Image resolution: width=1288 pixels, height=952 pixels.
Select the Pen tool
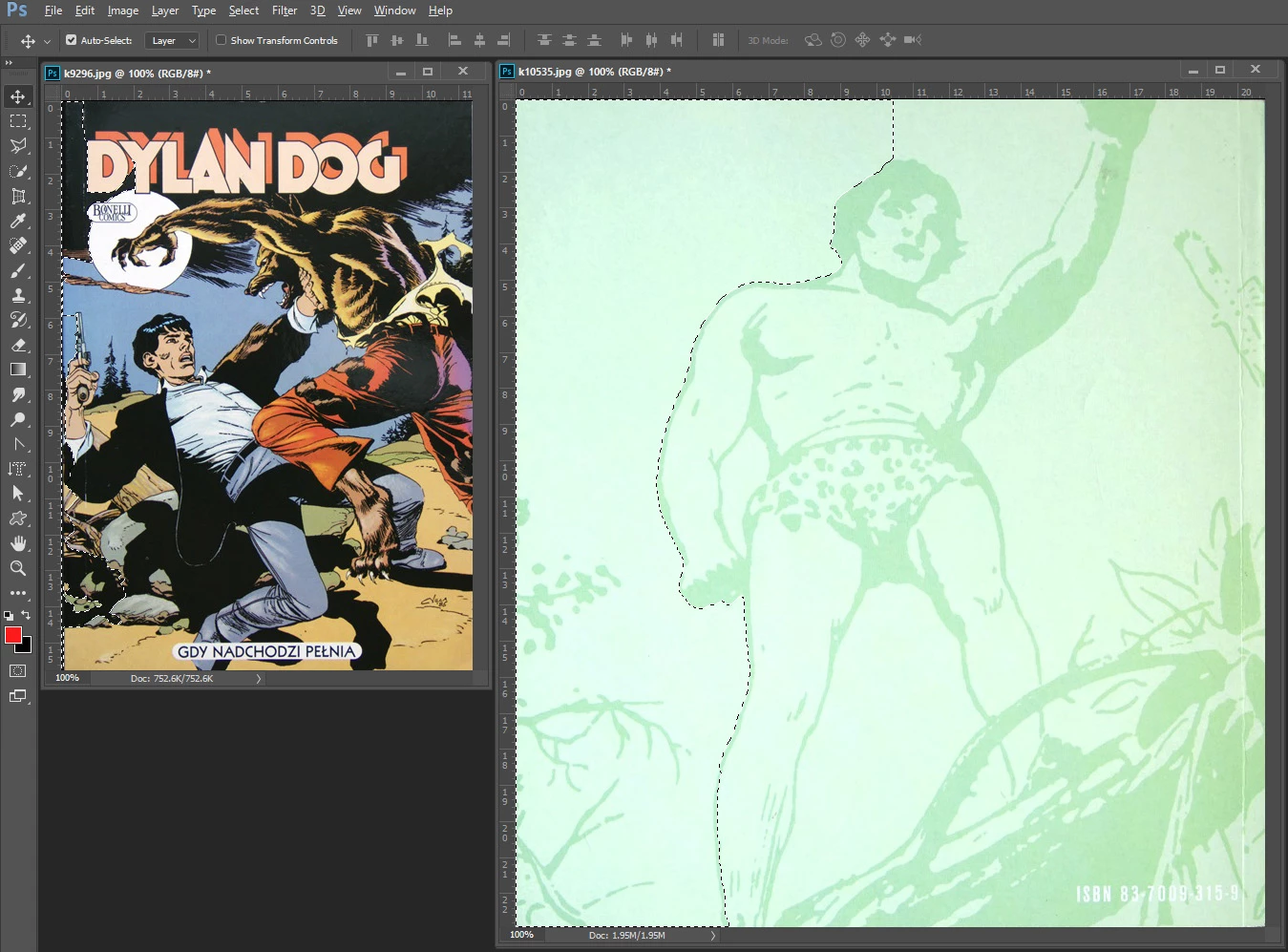18,444
